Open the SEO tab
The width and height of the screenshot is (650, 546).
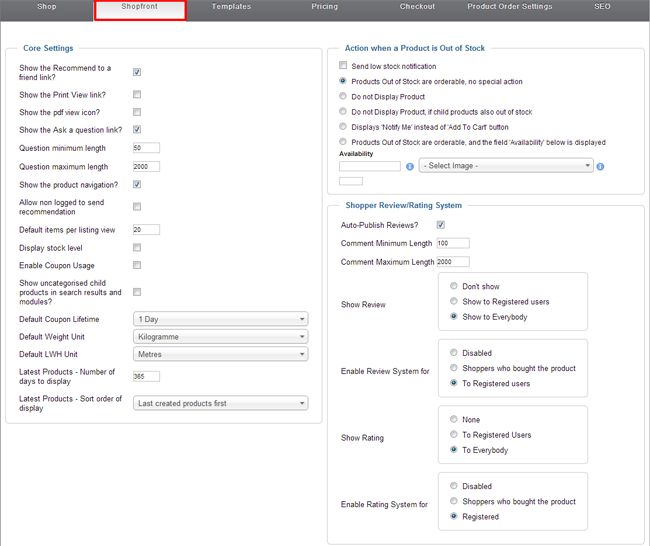(602, 7)
